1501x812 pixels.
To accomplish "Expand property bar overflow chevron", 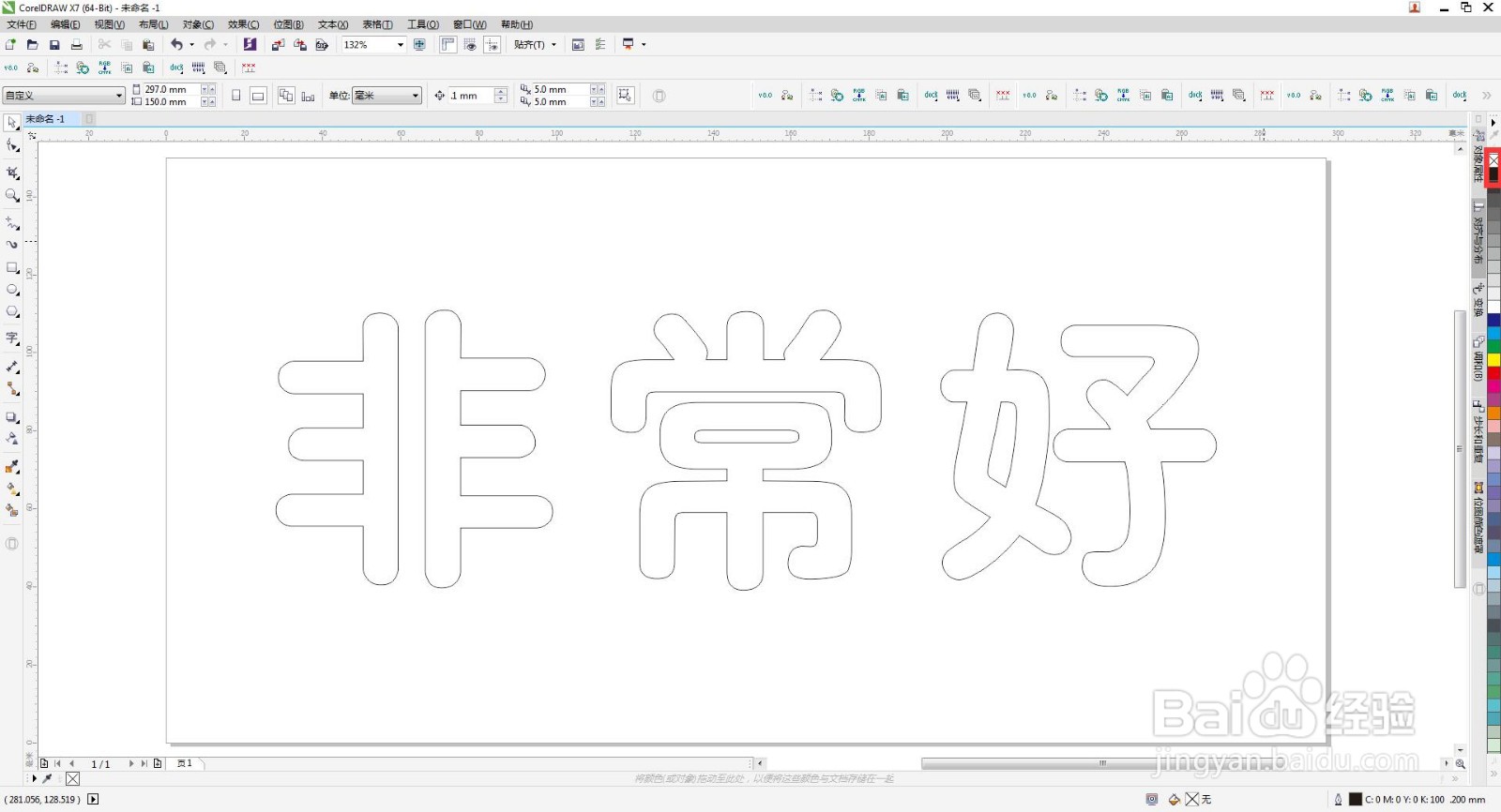I will [1487, 96].
